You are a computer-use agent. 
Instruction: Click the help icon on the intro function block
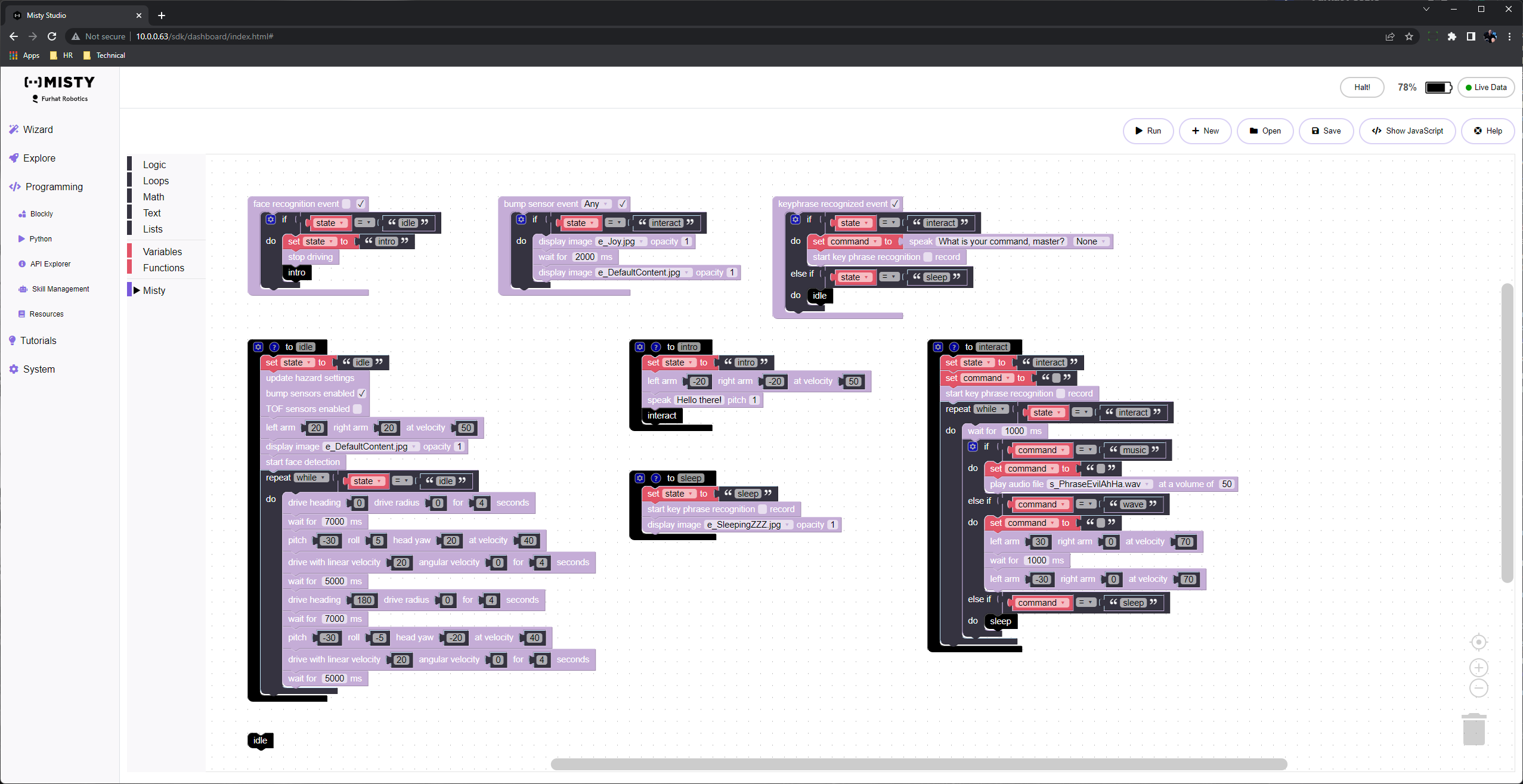pyautogui.click(x=655, y=346)
